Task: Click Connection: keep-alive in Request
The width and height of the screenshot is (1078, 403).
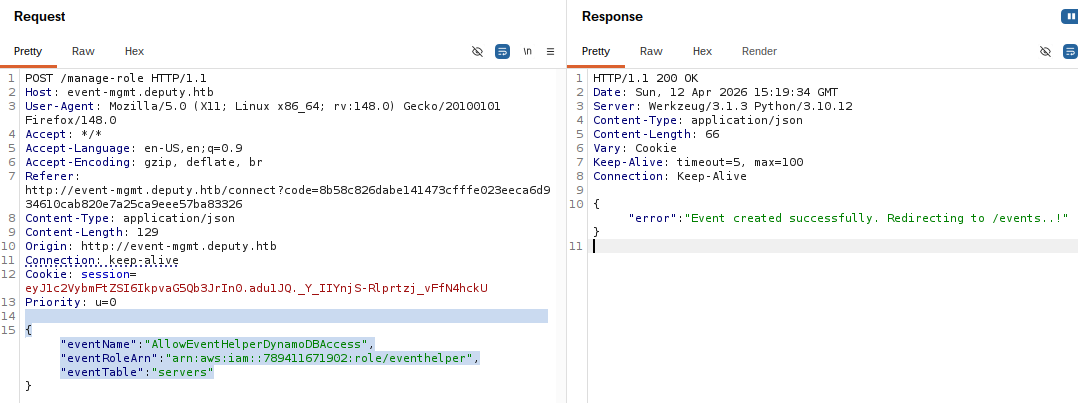Action: [x=102, y=260]
